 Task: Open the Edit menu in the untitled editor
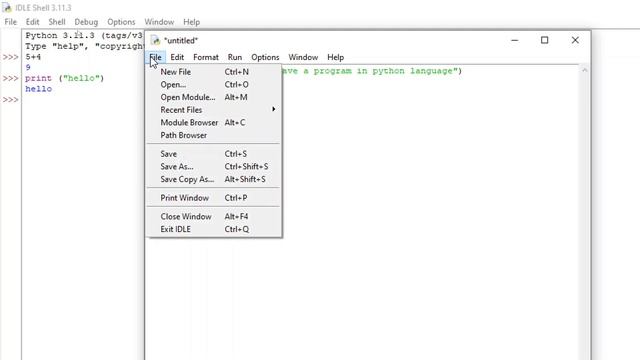tap(177, 57)
